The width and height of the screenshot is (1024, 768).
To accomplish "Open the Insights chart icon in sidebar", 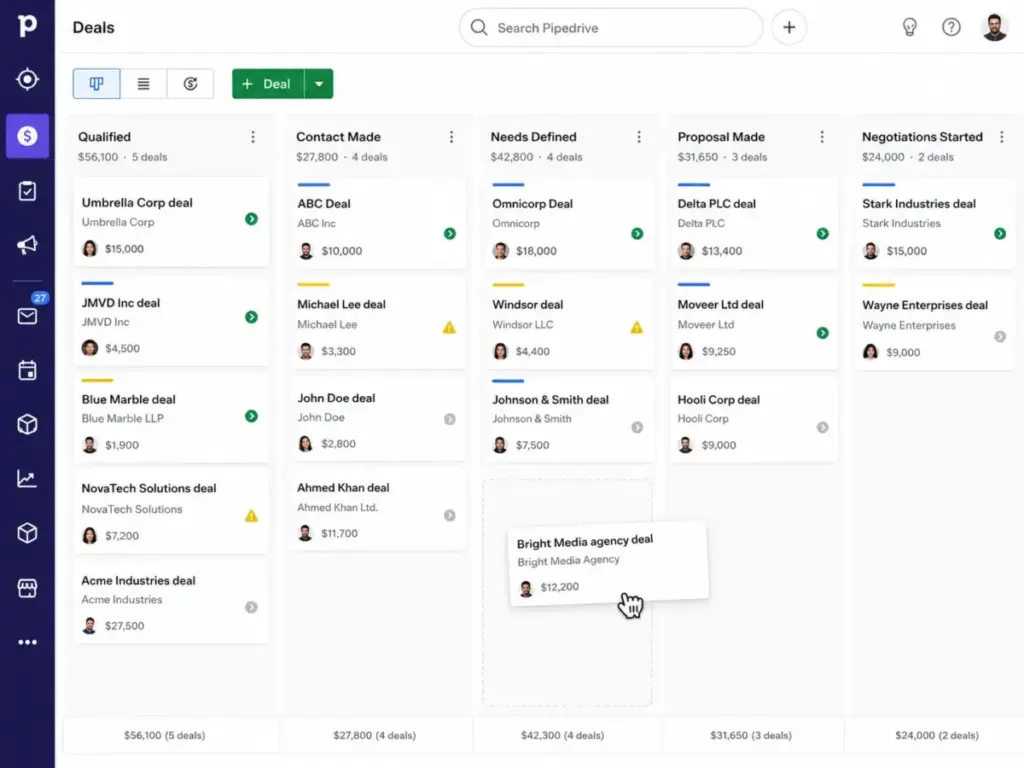I will (x=27, y=479).
